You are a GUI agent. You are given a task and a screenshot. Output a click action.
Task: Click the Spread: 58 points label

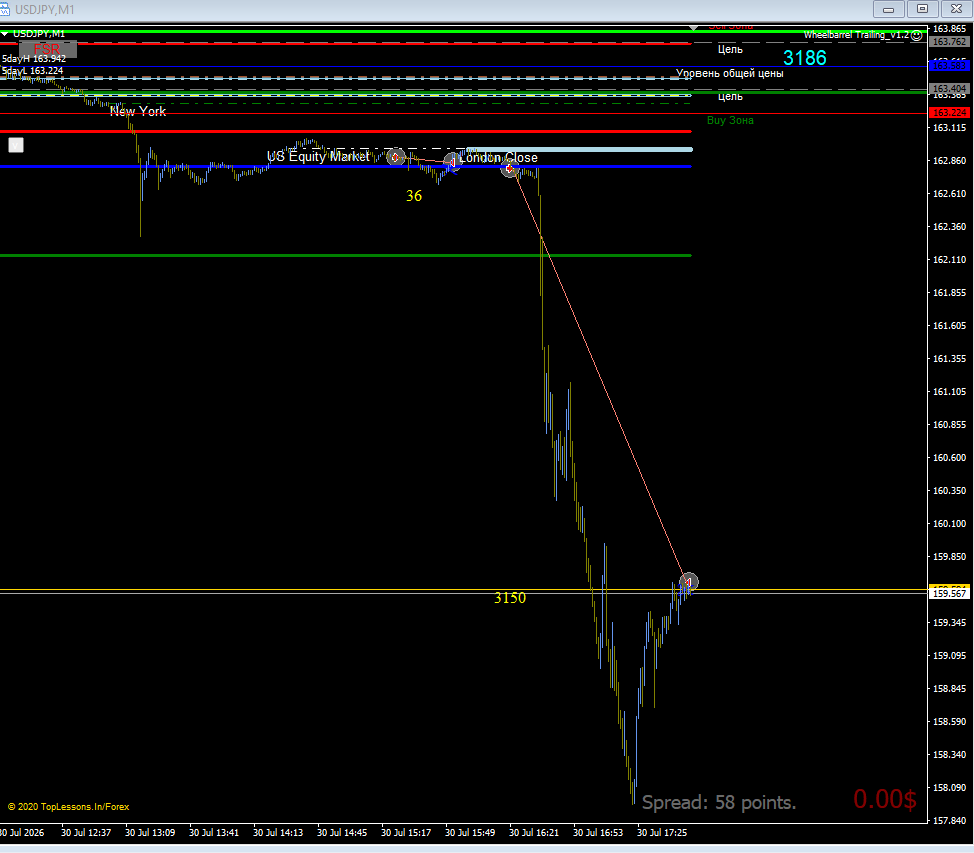coord(719,803)
